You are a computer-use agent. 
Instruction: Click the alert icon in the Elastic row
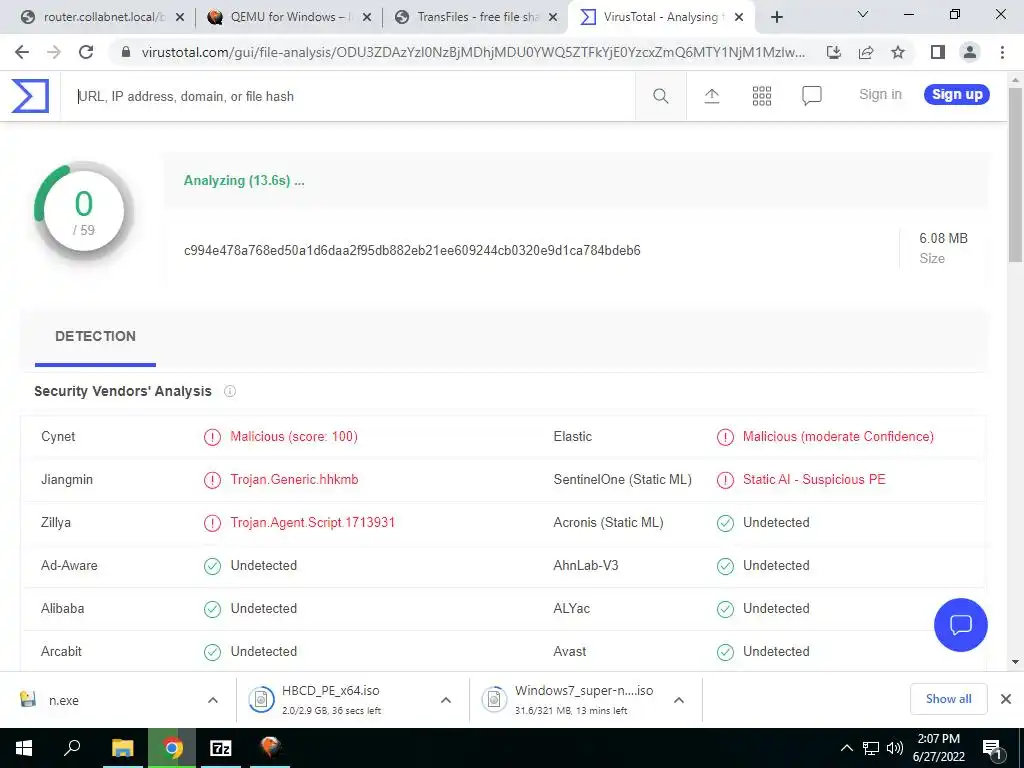725,437
